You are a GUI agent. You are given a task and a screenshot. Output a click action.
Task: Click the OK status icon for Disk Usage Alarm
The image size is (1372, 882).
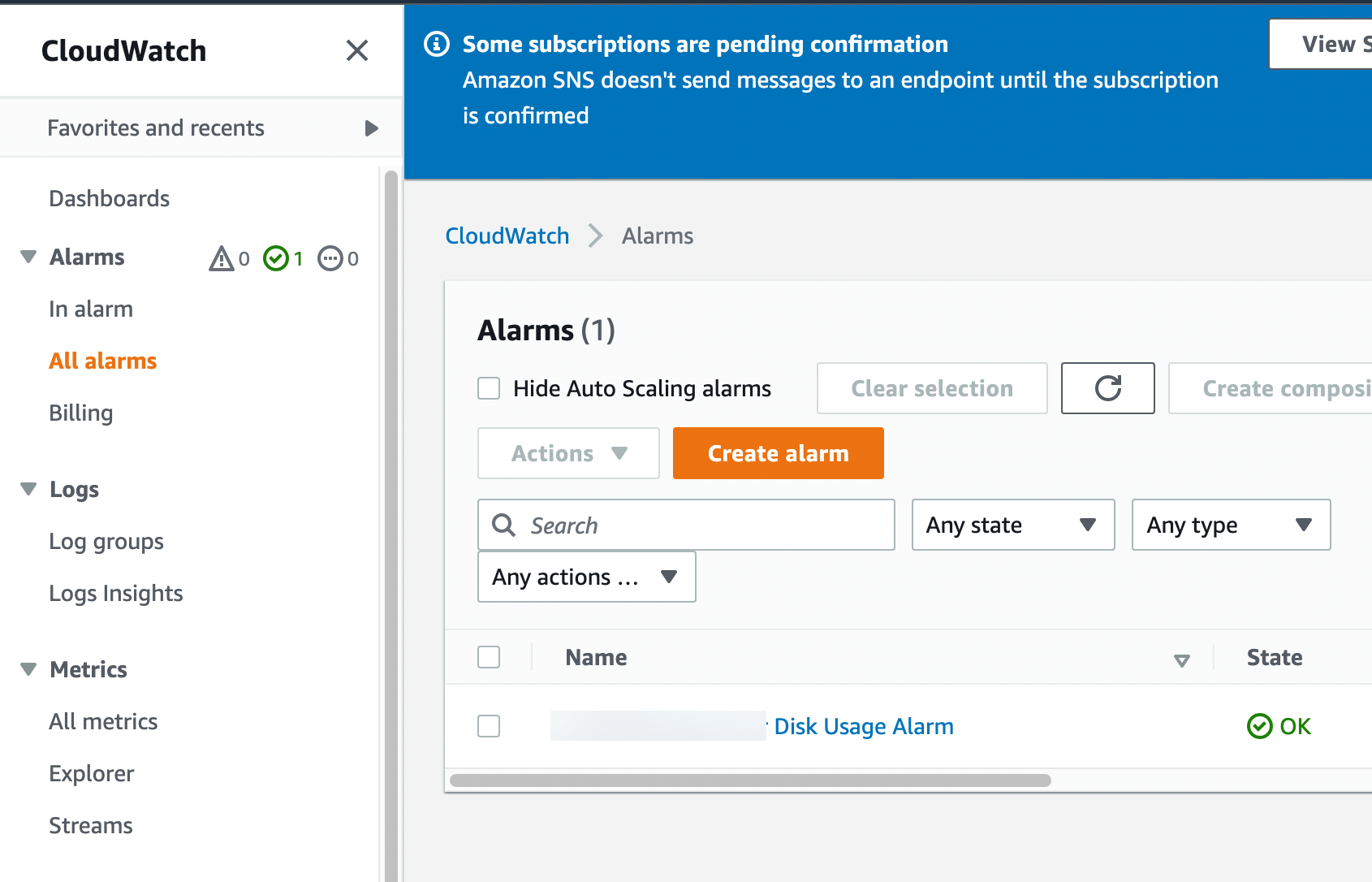pos(1258,726)
